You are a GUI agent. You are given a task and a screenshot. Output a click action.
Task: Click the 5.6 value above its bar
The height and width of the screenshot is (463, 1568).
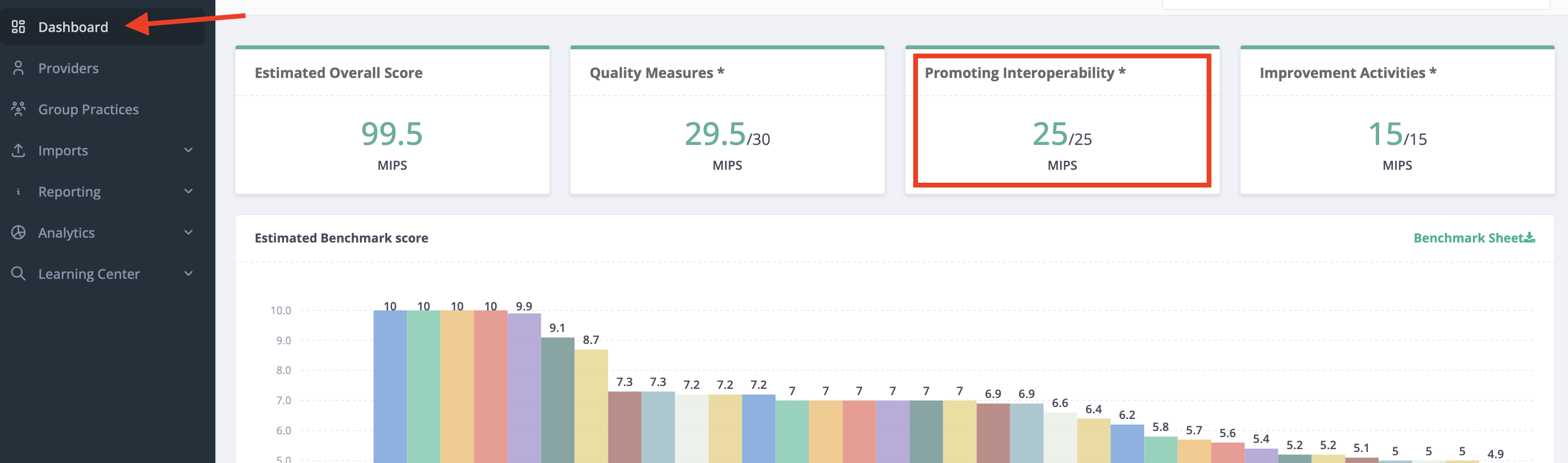(1228, 433)
